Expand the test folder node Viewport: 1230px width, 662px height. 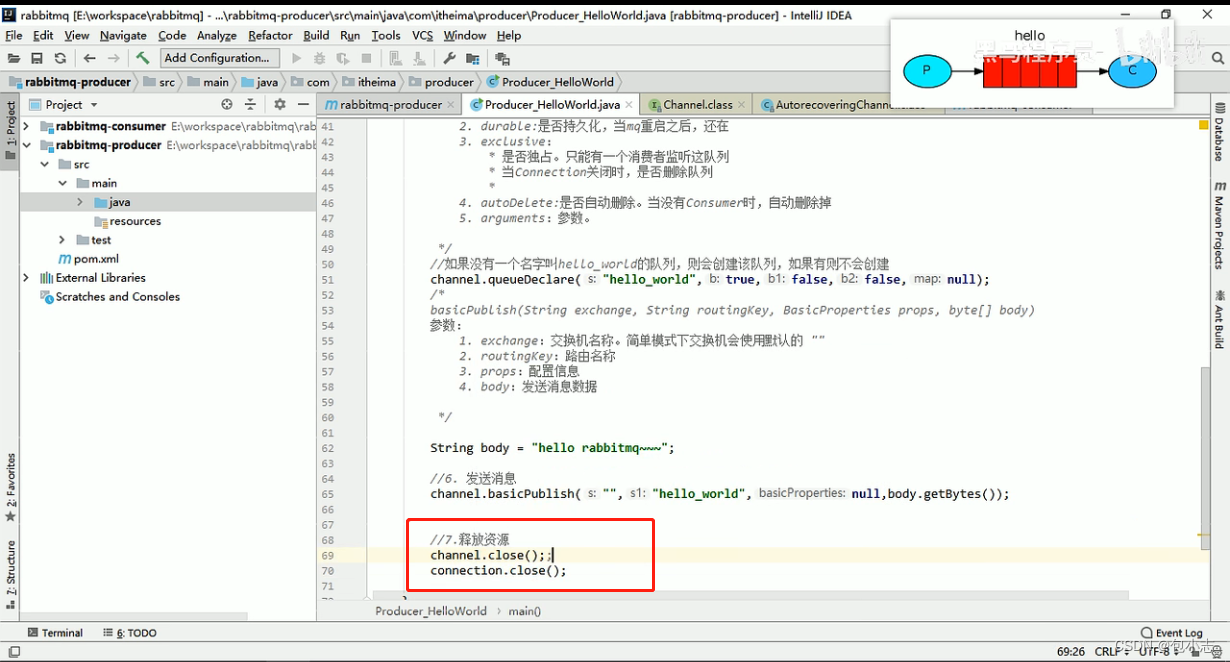pos(62,241)
